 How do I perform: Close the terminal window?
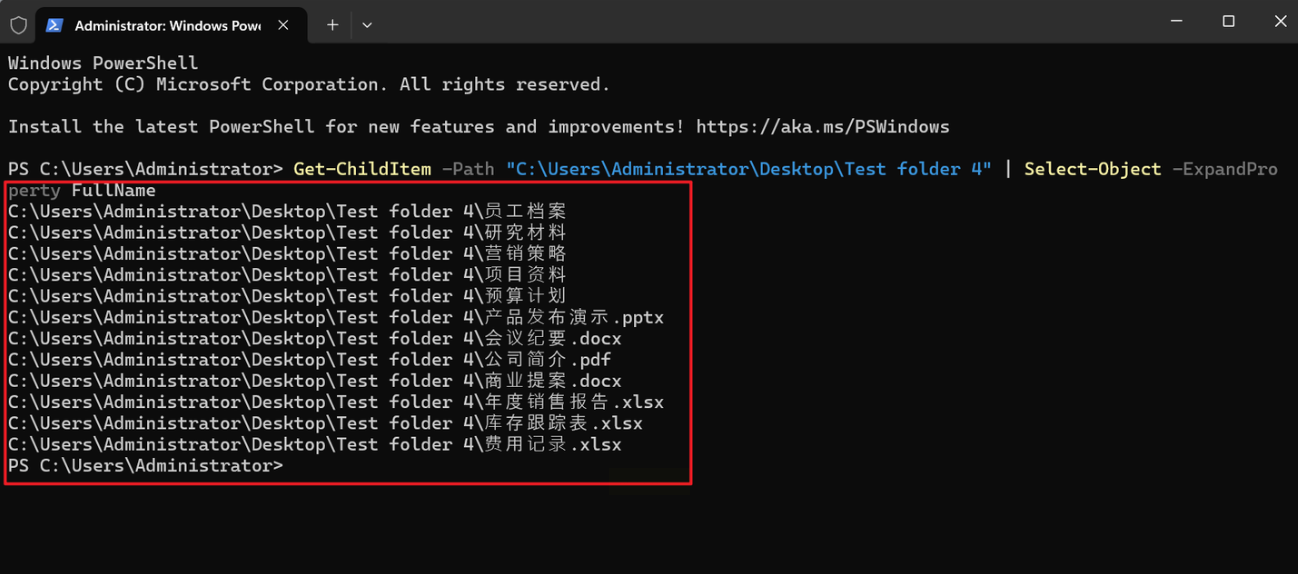pos(1279,21)
